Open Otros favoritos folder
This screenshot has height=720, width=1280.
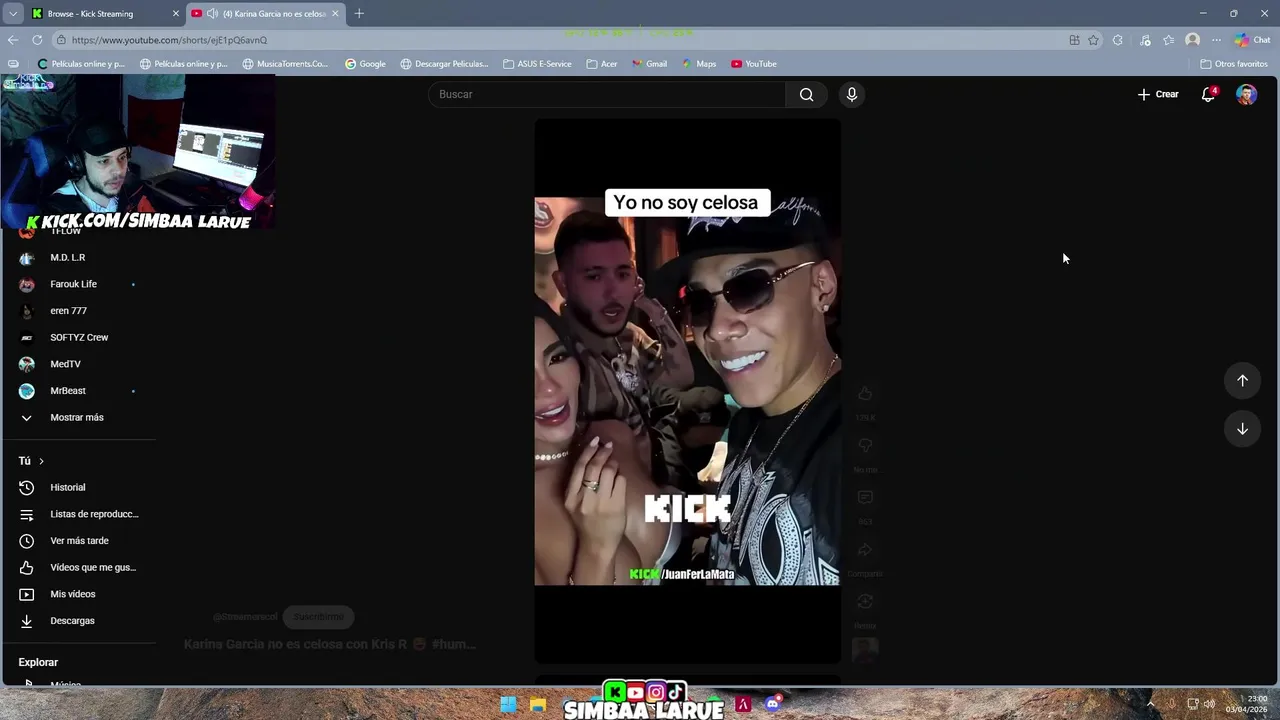point(1234,64)
